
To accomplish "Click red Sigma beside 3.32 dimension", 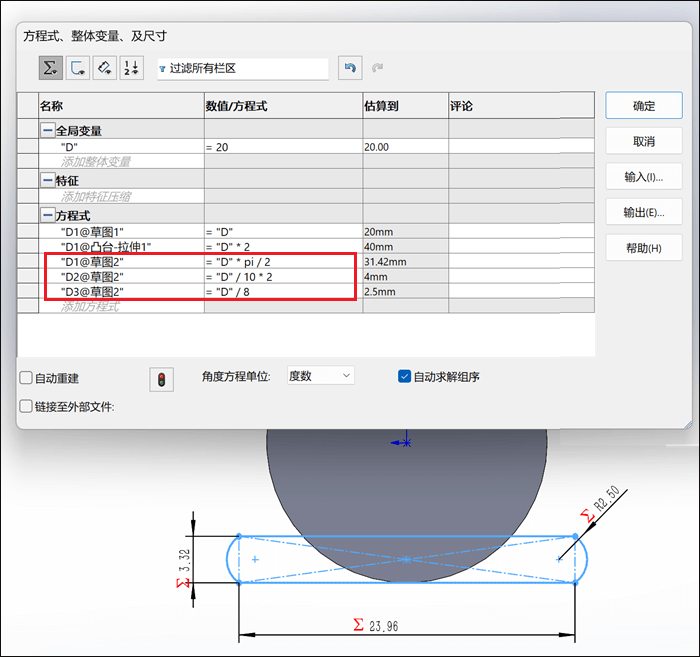I will click(183, 582).
